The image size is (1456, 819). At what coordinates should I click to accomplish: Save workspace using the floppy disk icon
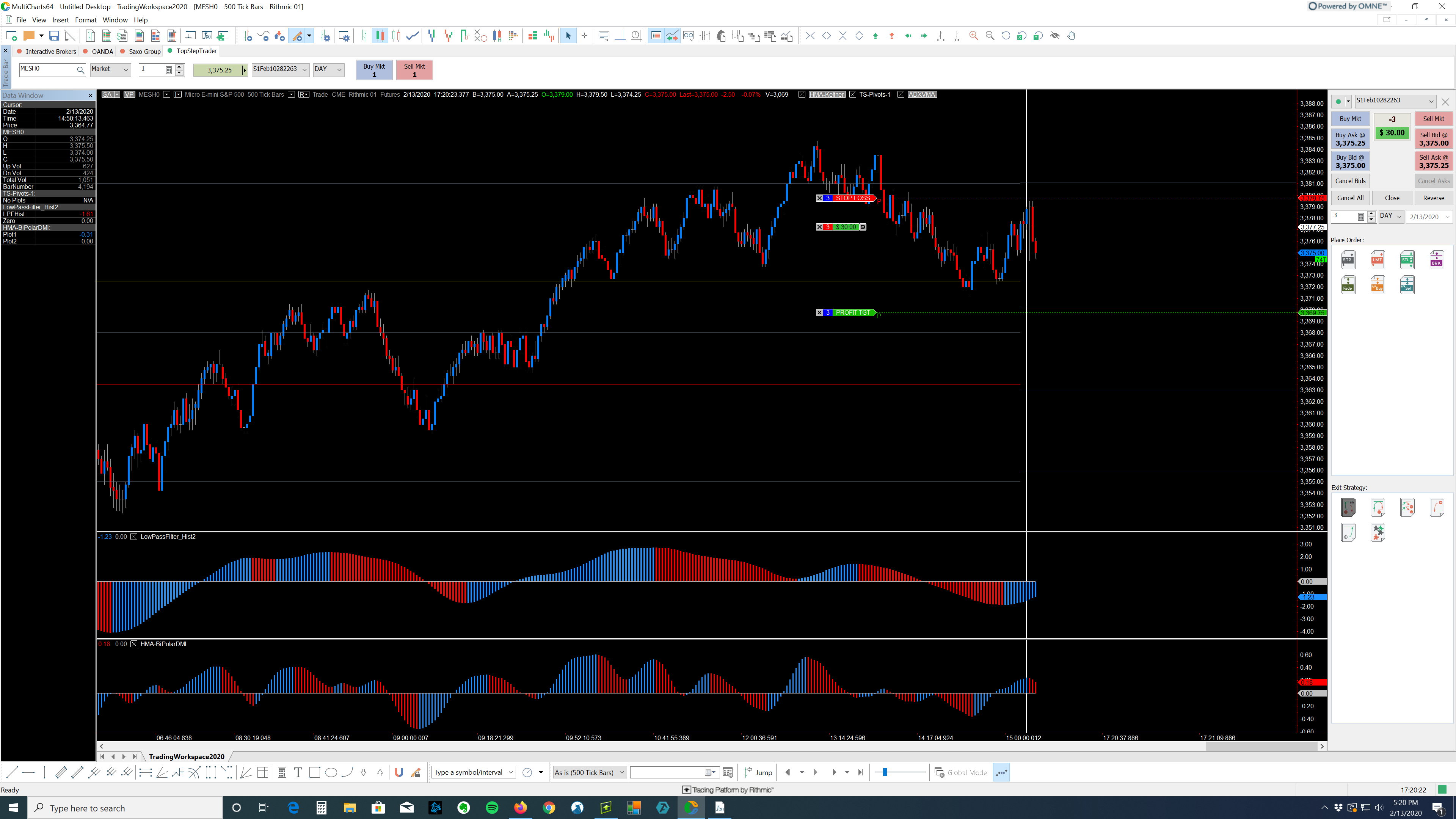[54, 36]
